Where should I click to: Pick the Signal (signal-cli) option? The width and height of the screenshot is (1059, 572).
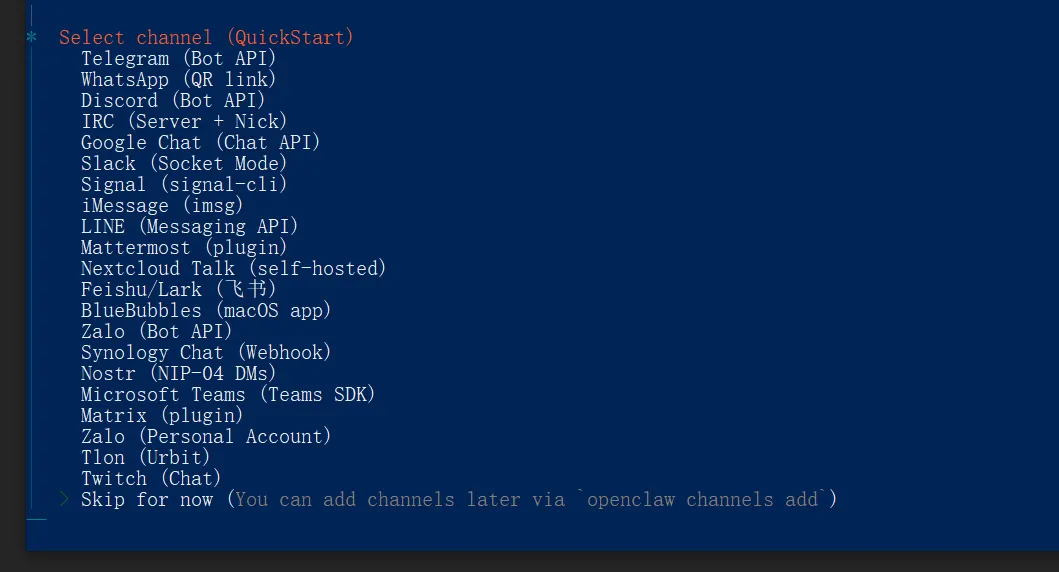pos(184,185)
